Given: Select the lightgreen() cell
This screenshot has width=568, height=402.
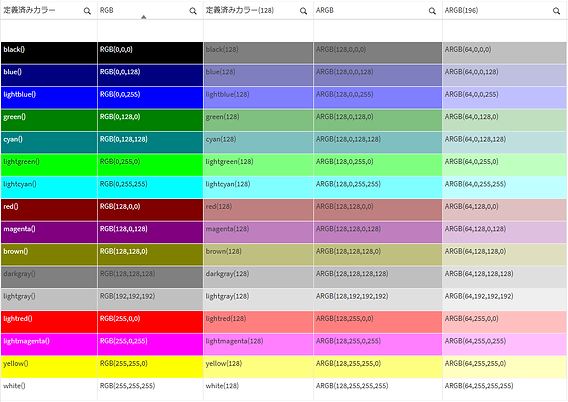Looking at the screenshot, I should [49, 165].
